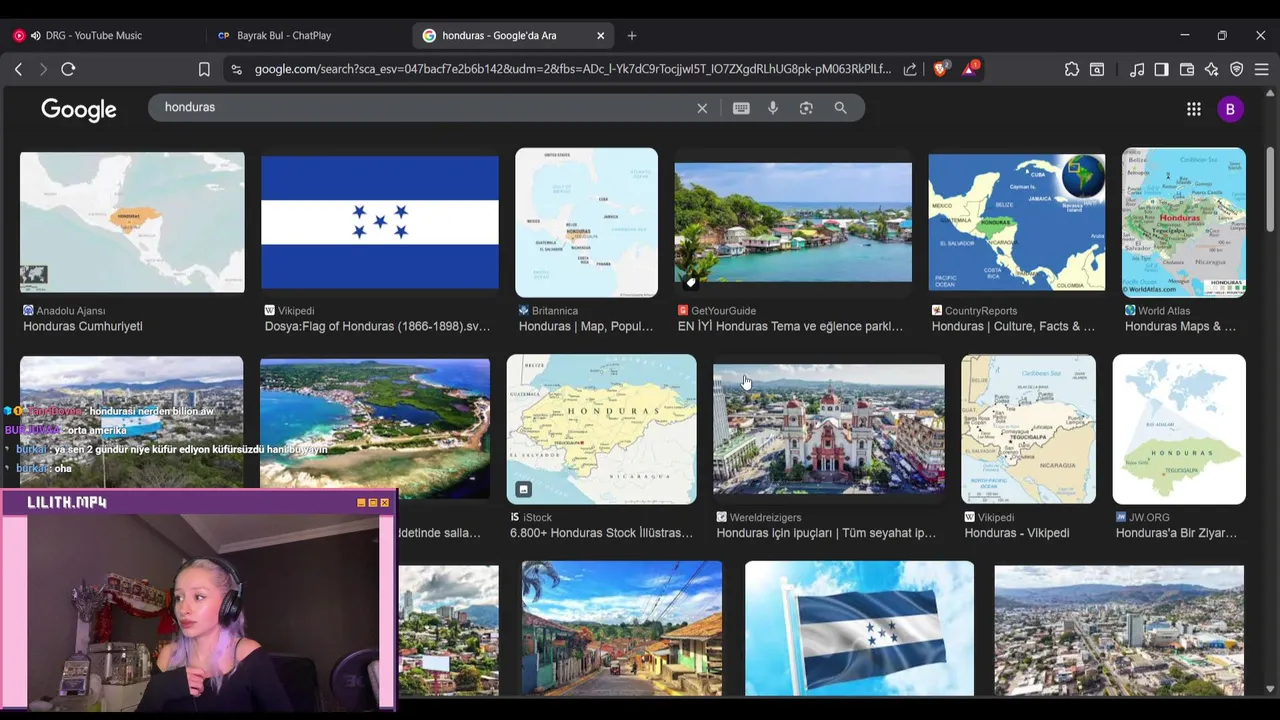Viewport: 1280px width, 720px height.
Task: Search by image using the Lens icon
Action: 806,108
